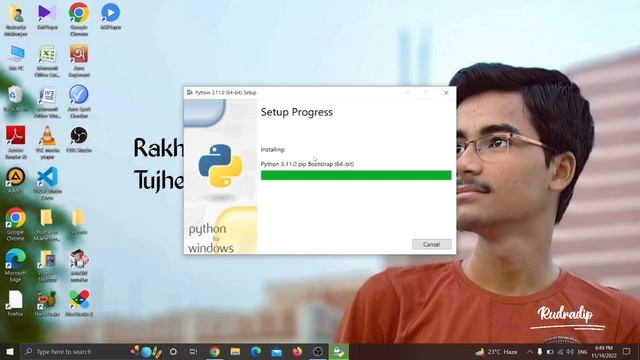Click the search highlights icon in search box
Screen dimensions: 640x360
147,351
